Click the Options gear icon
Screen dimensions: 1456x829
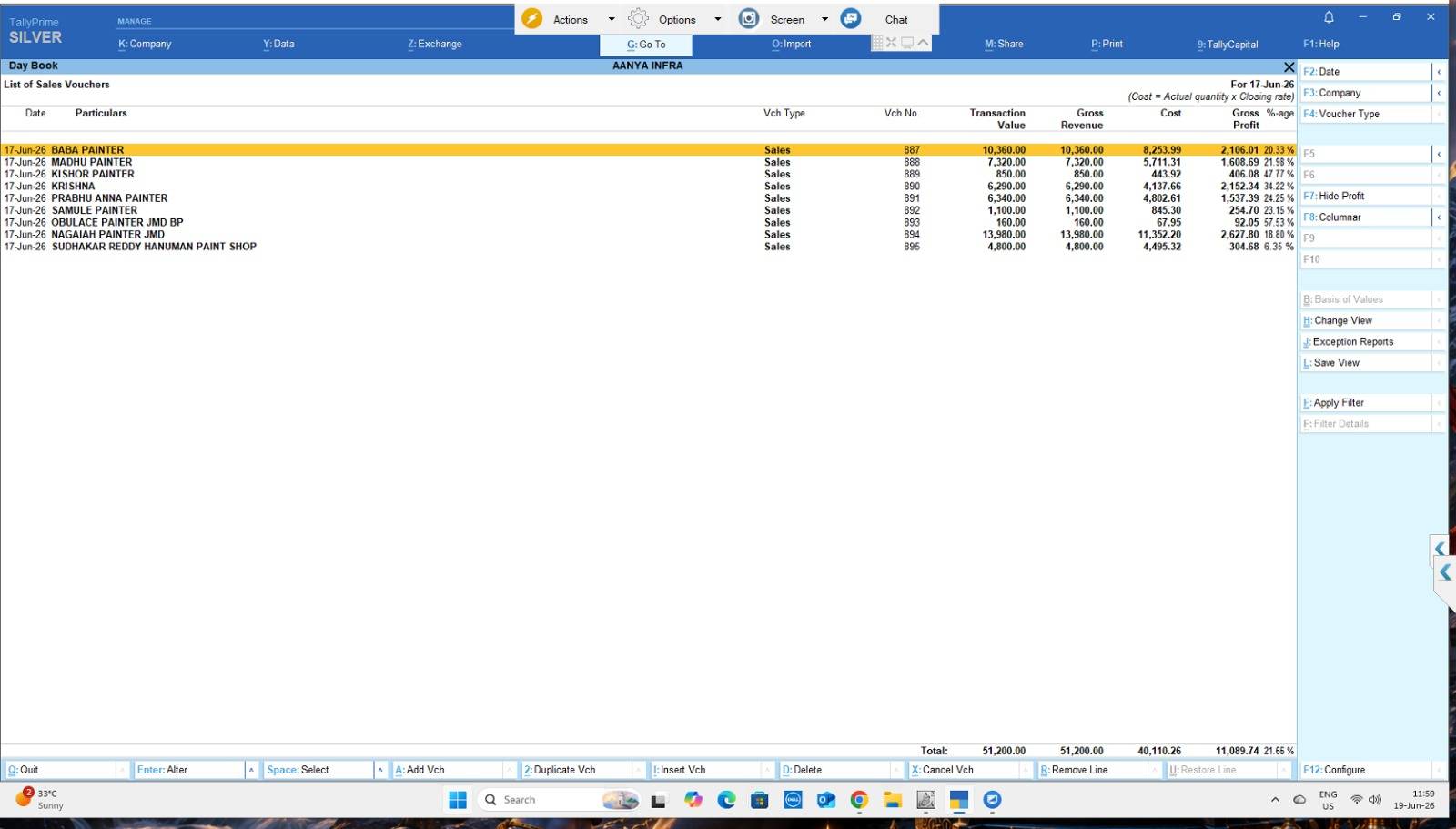[x=639, y=19]
